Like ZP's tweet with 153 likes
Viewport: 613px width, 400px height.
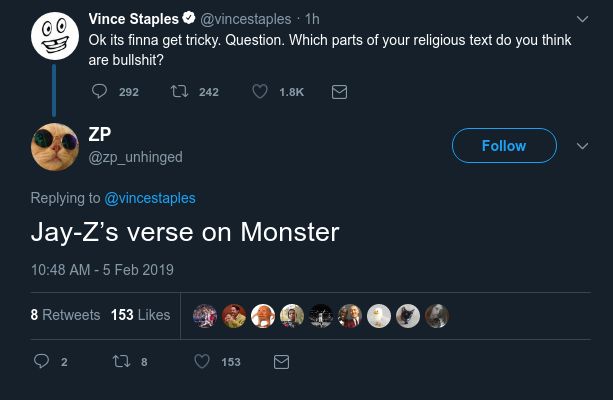pos(202,361)
